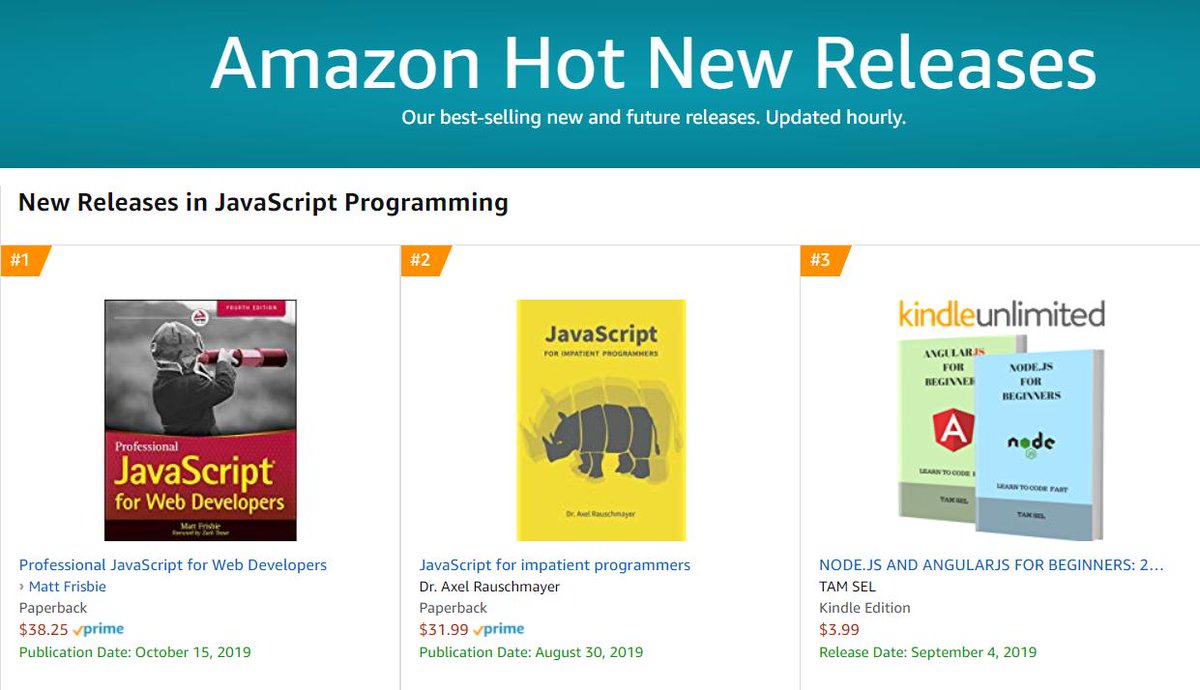Viewport: 1200px width, 690px height.
Task: Click 'Publication Date: October 15, 2019'
Action: click(135, 652)
